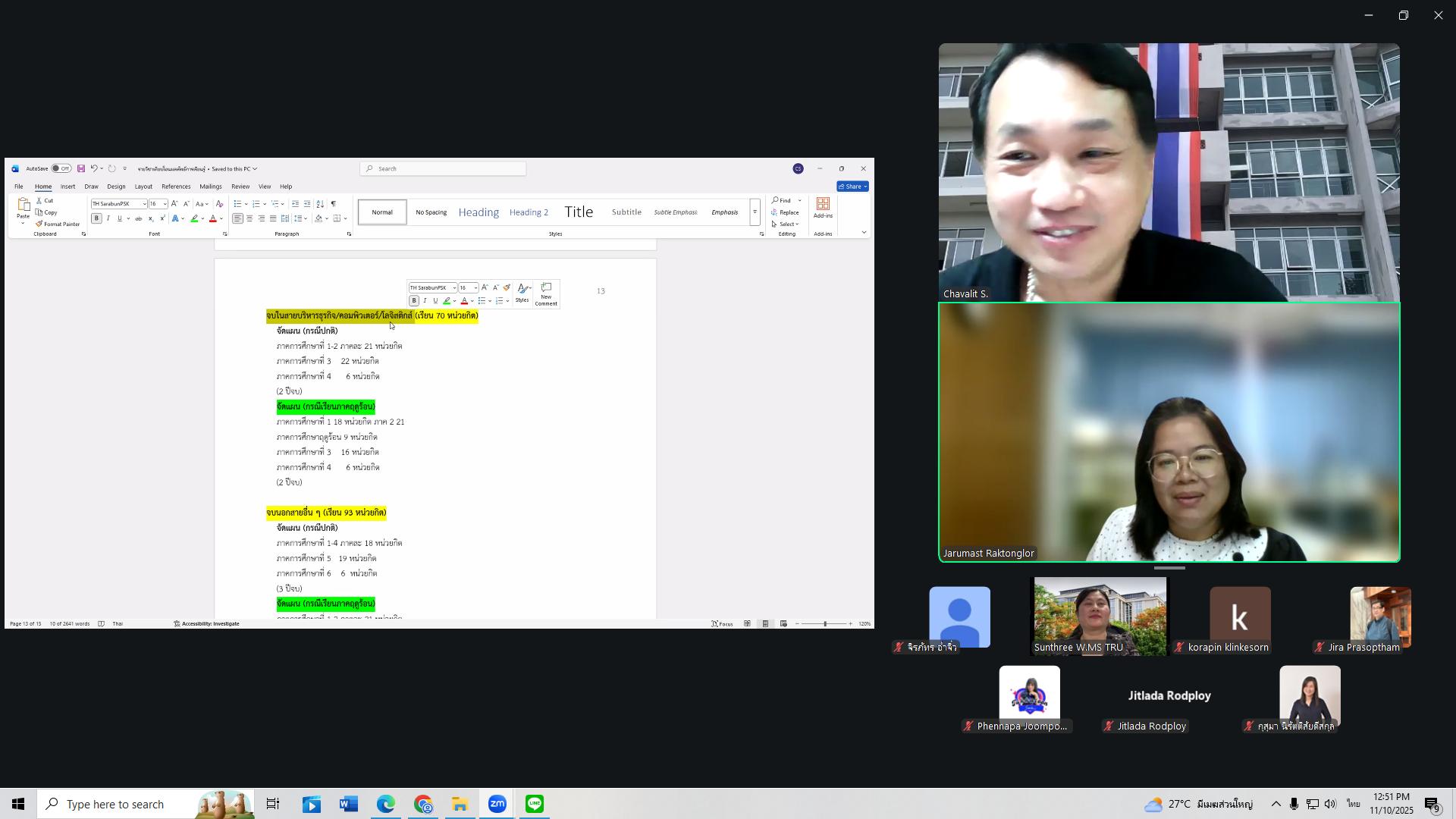Viewport: 1456px width, 819px height.
Task: Toggle the AutoSave switch
Action: coord(61,169)
